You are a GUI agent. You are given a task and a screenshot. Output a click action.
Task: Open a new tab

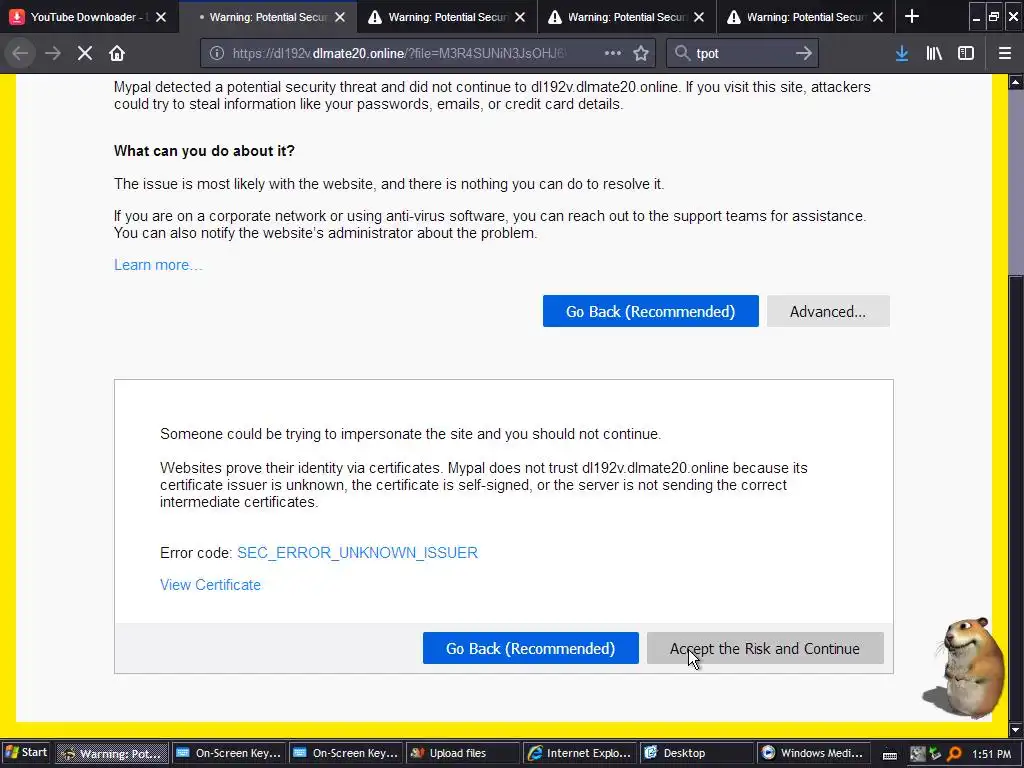coord(912,17)
